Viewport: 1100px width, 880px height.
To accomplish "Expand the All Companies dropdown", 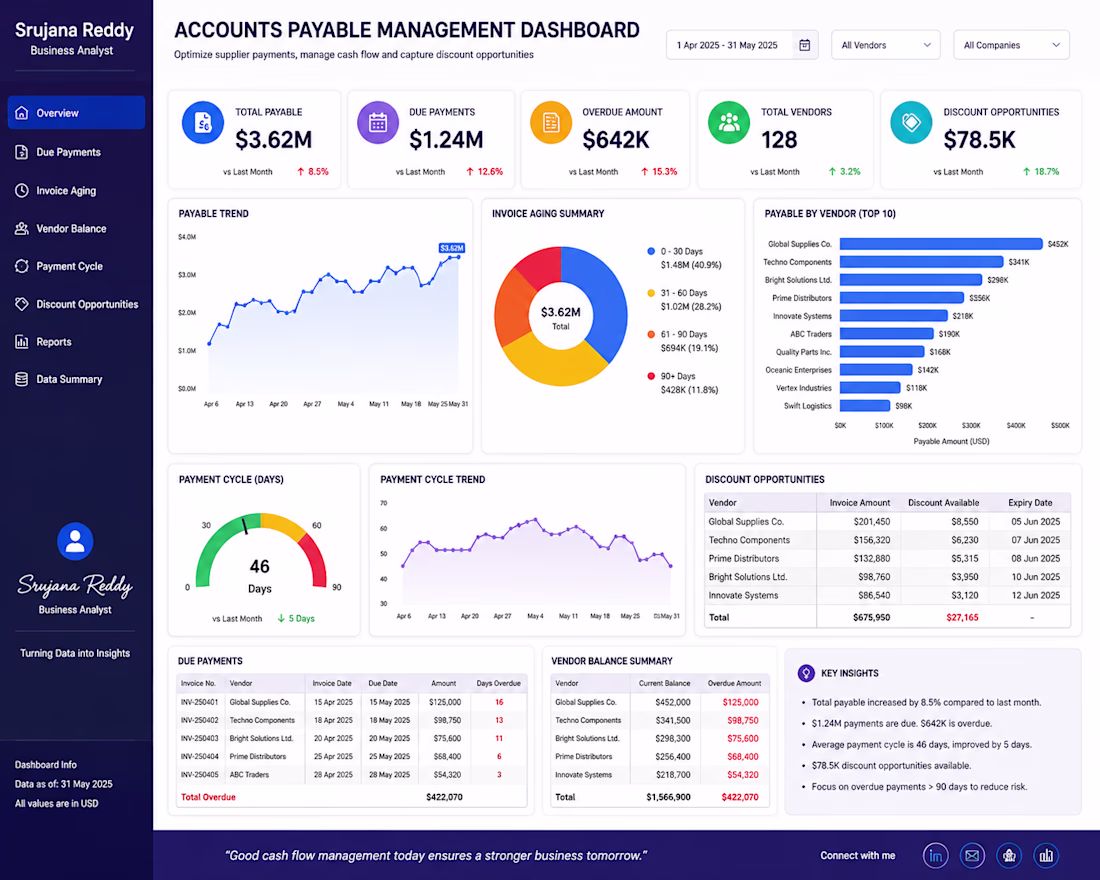I will [1011, 45].
